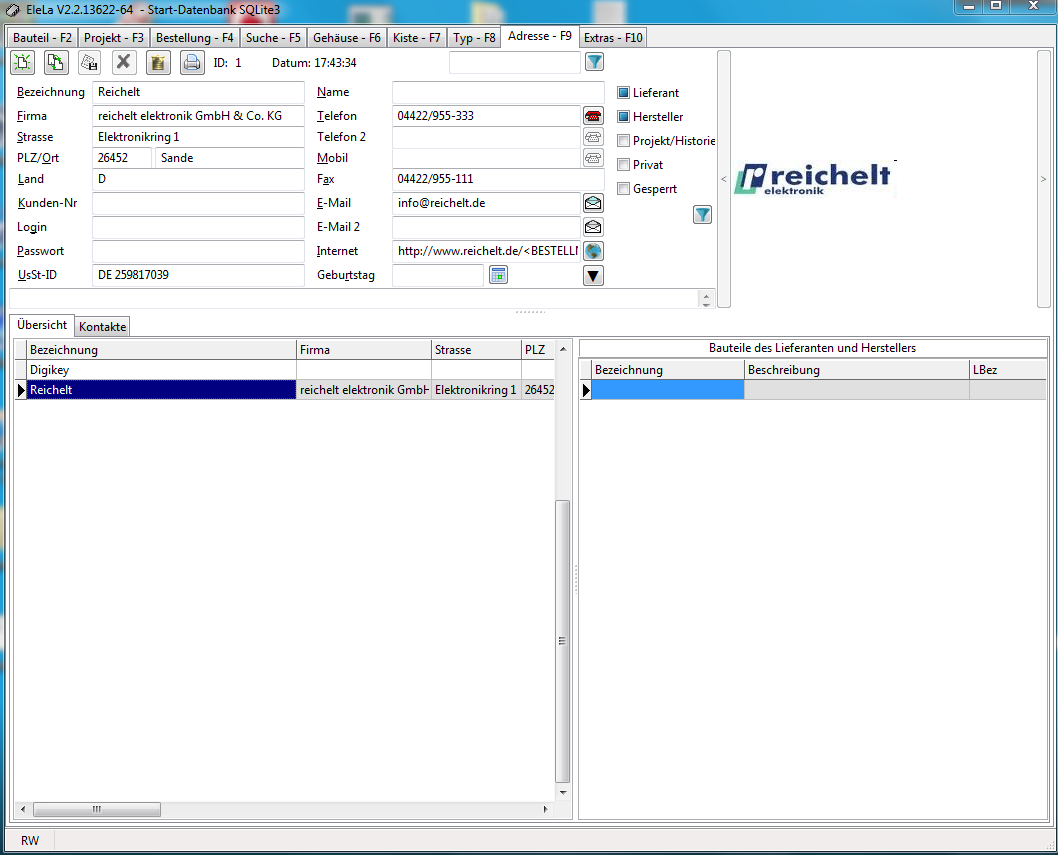Save the address record
The image size is (1058, 855).
[89, 63]
